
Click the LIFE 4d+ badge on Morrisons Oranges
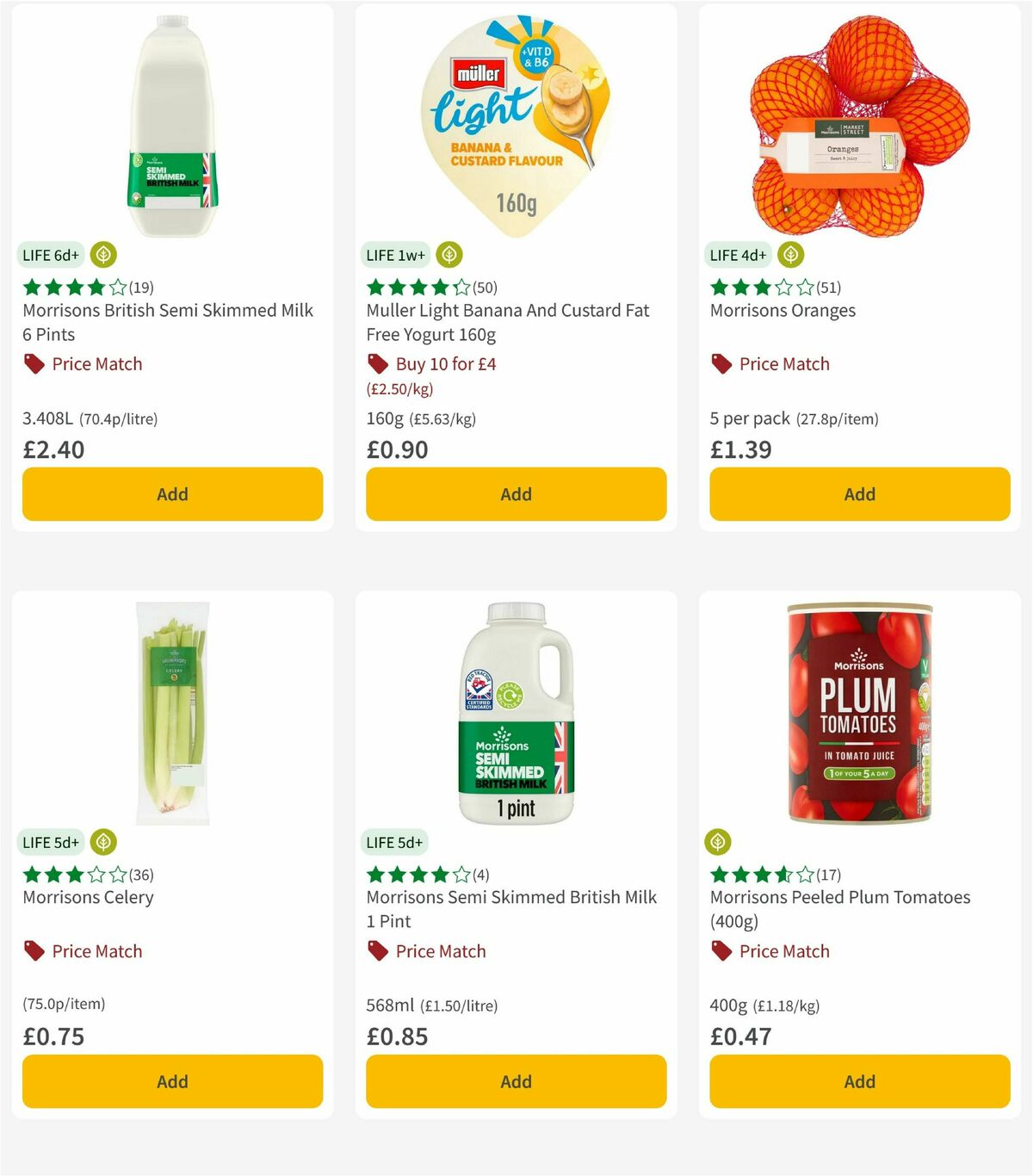pos(737,255)
